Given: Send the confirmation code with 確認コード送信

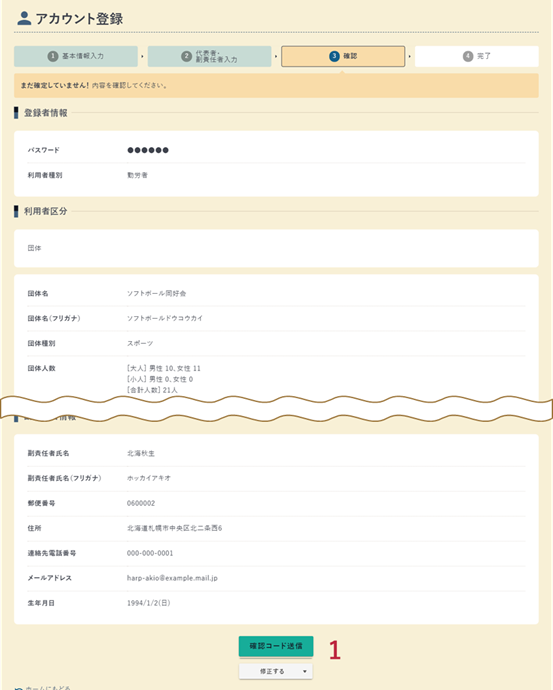Looking at the screenshot, I should click(x=276, y=646).
